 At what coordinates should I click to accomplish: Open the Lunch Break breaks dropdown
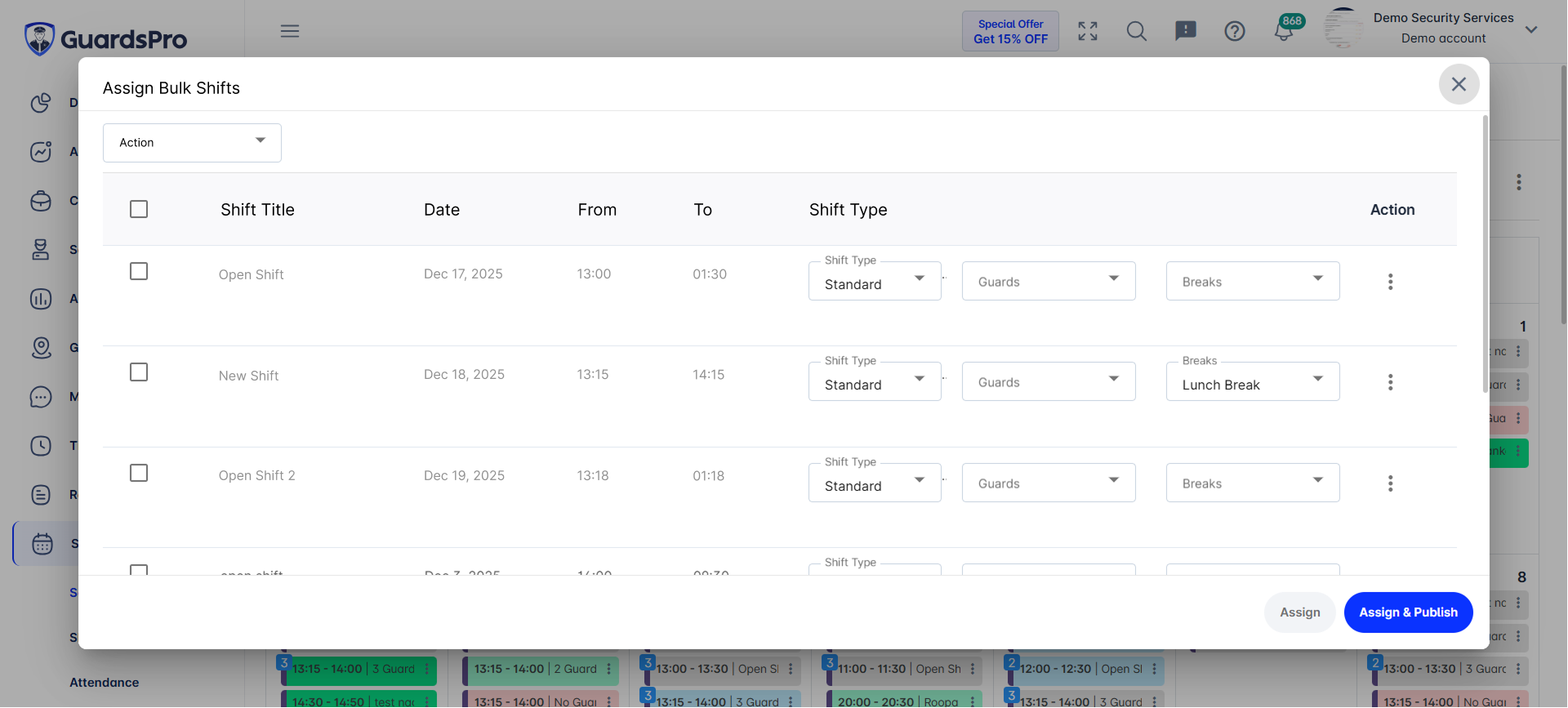tap(1252, 382)
